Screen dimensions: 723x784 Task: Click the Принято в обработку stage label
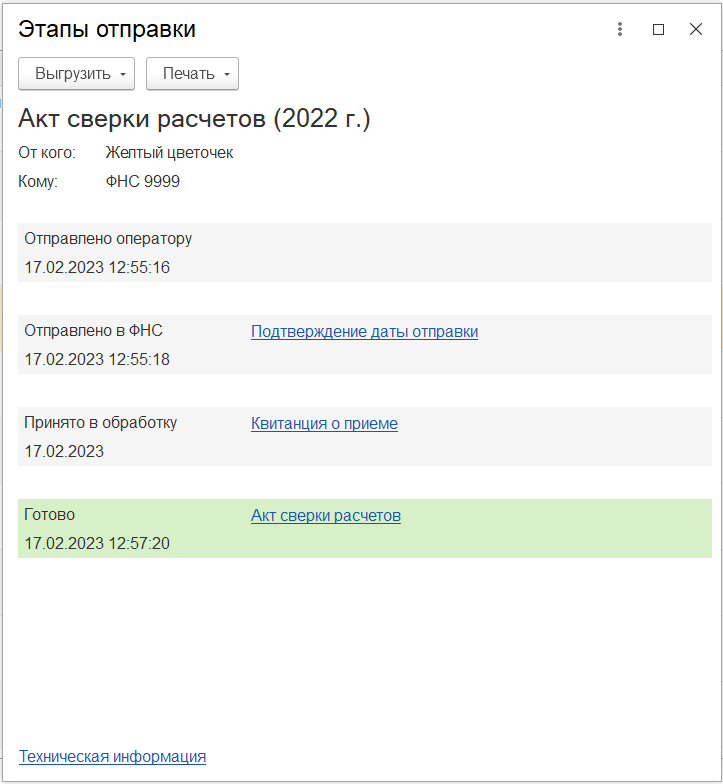coord(100,423)
